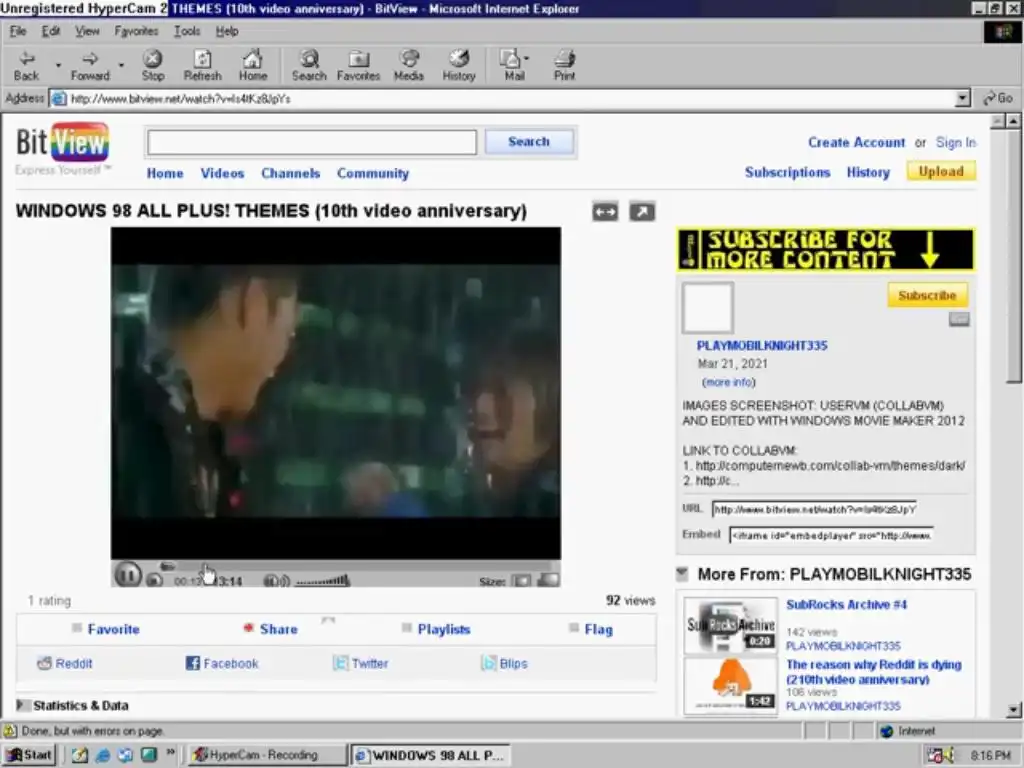Screen dimensions: 1024x768
Task: Open the Tools menu
Action: click(x=187, y=31)
